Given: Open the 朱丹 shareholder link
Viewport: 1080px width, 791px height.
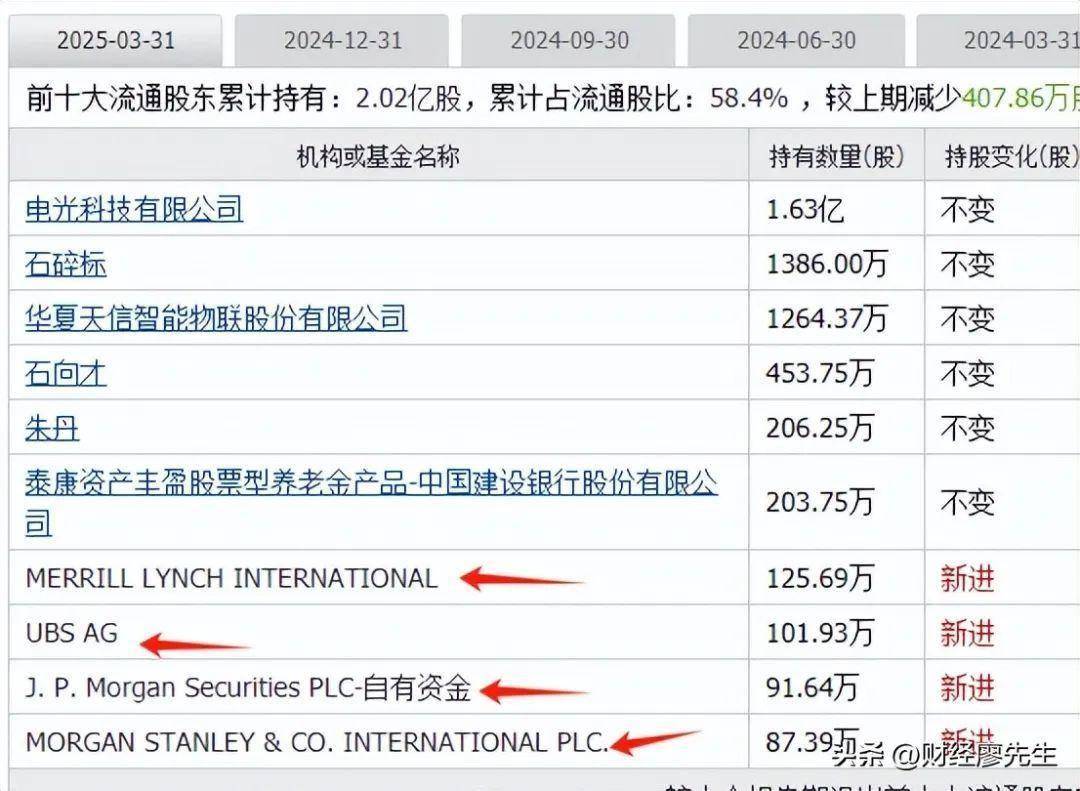Looking at the screenshot, I should [52, 429].
